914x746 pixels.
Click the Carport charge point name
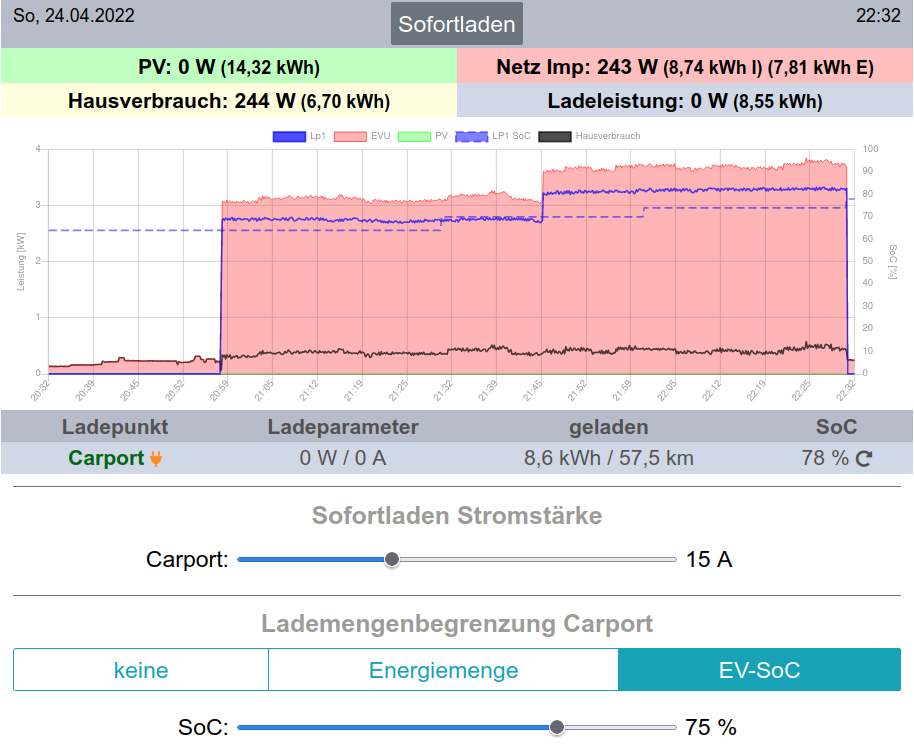coord(106,458)
